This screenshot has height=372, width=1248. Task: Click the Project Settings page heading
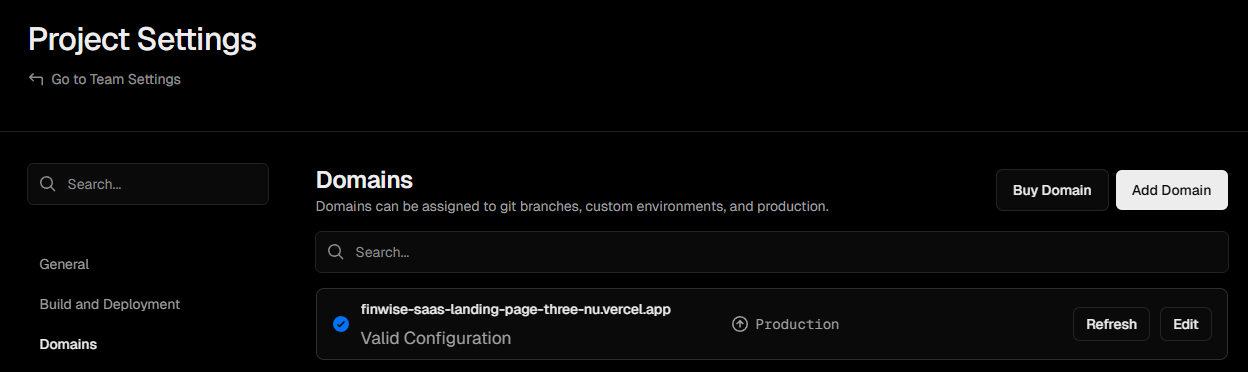(142, 39)
